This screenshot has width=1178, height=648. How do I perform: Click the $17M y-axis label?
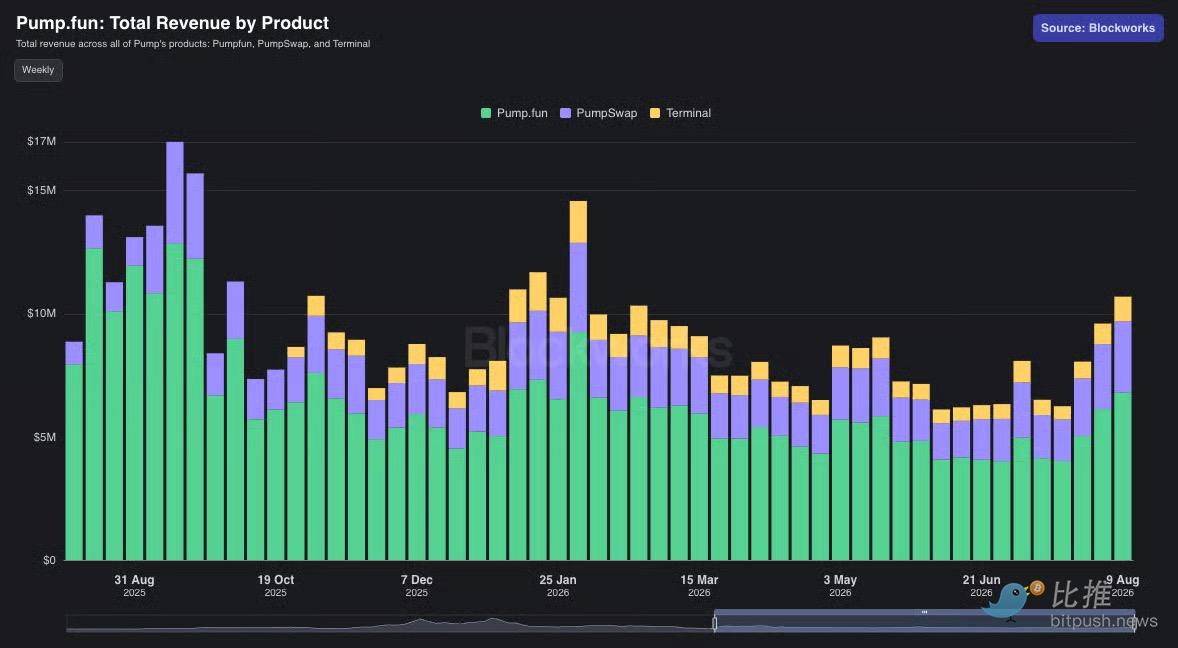point(41,141)
